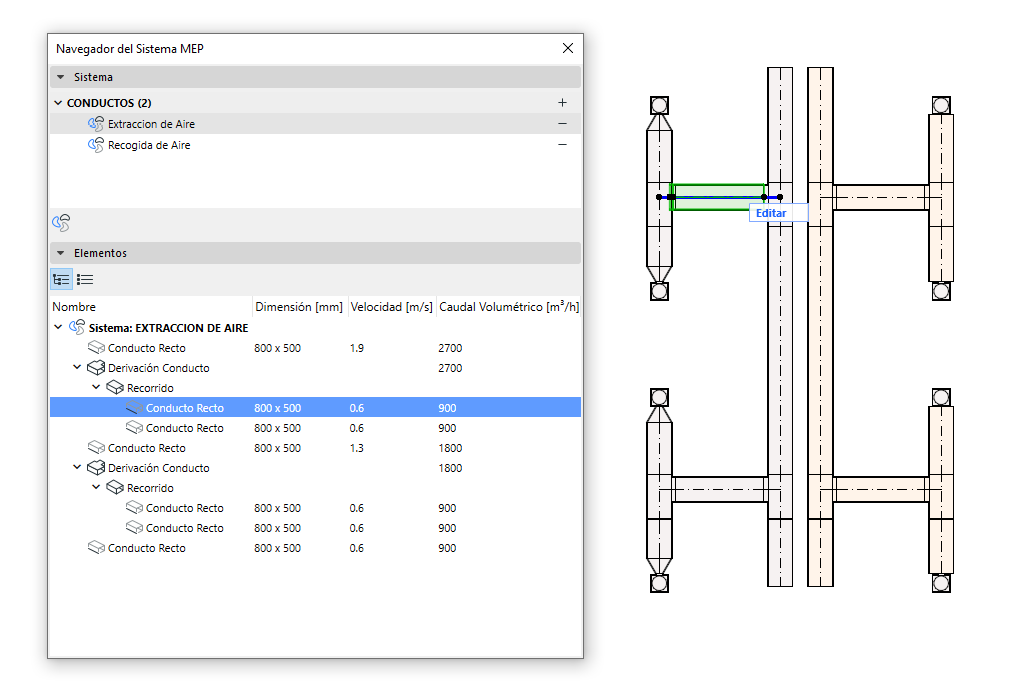Click the fan system icon below the system list
The image size is (1010, 685).
61,223
